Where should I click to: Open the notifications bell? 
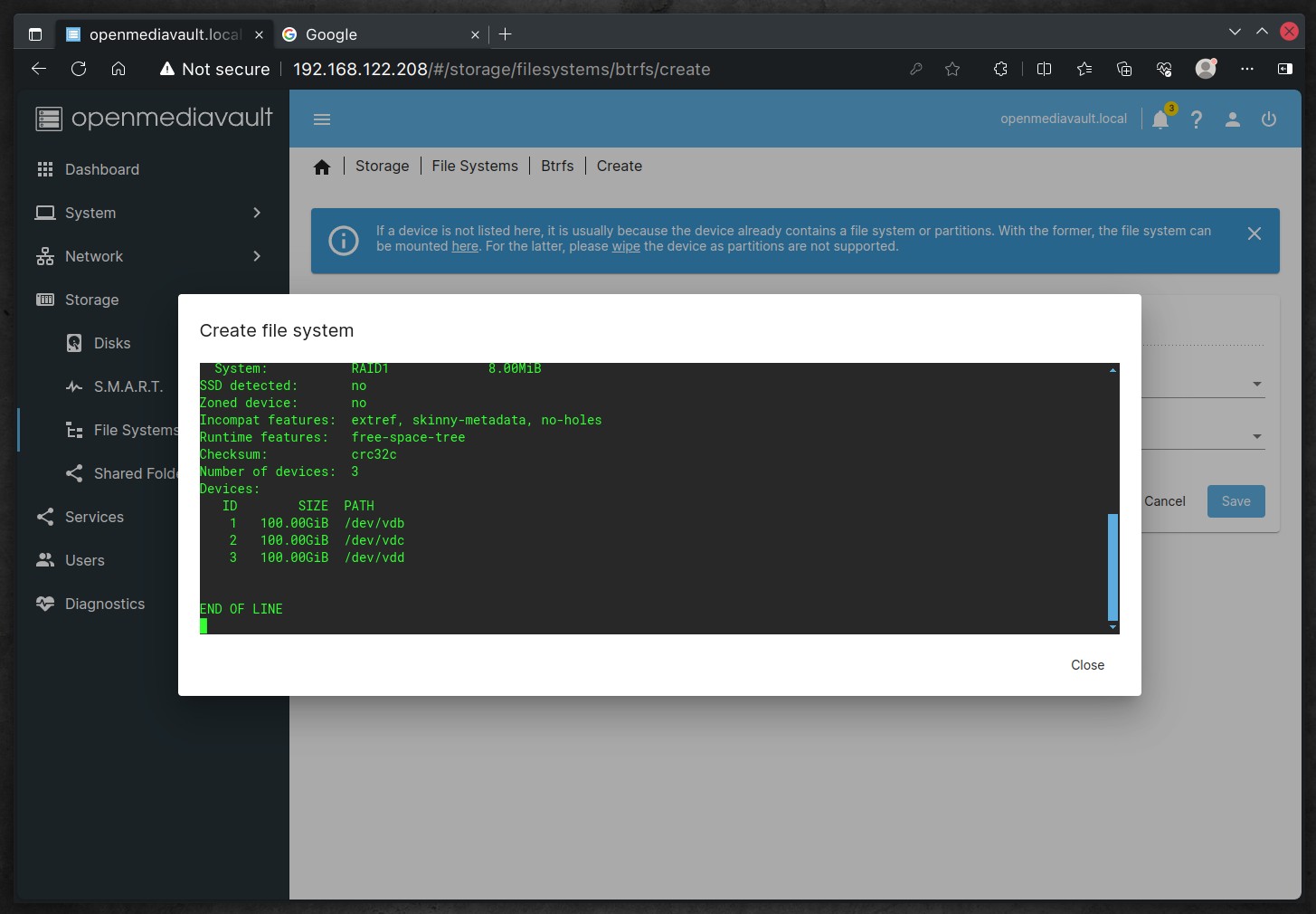(1160, 119)
